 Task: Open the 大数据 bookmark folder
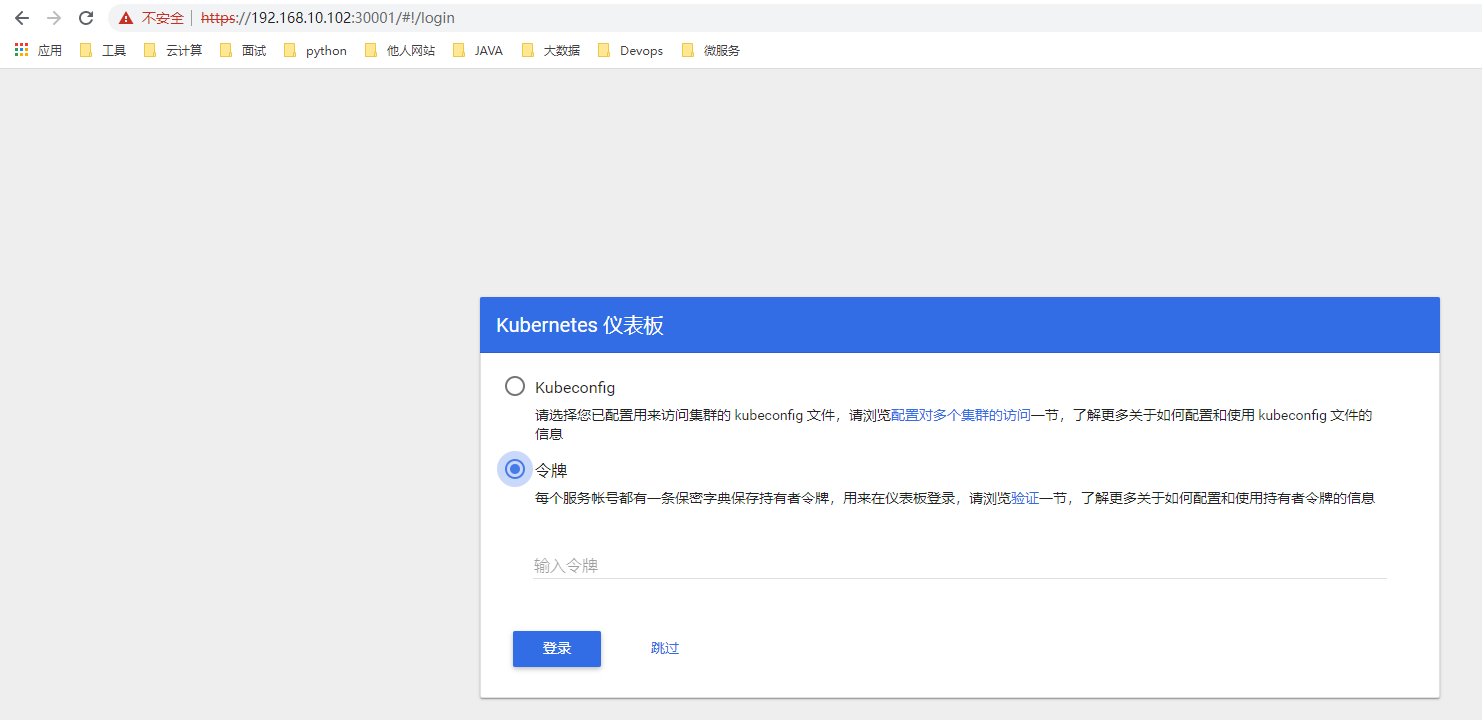(x=551, y=50)
